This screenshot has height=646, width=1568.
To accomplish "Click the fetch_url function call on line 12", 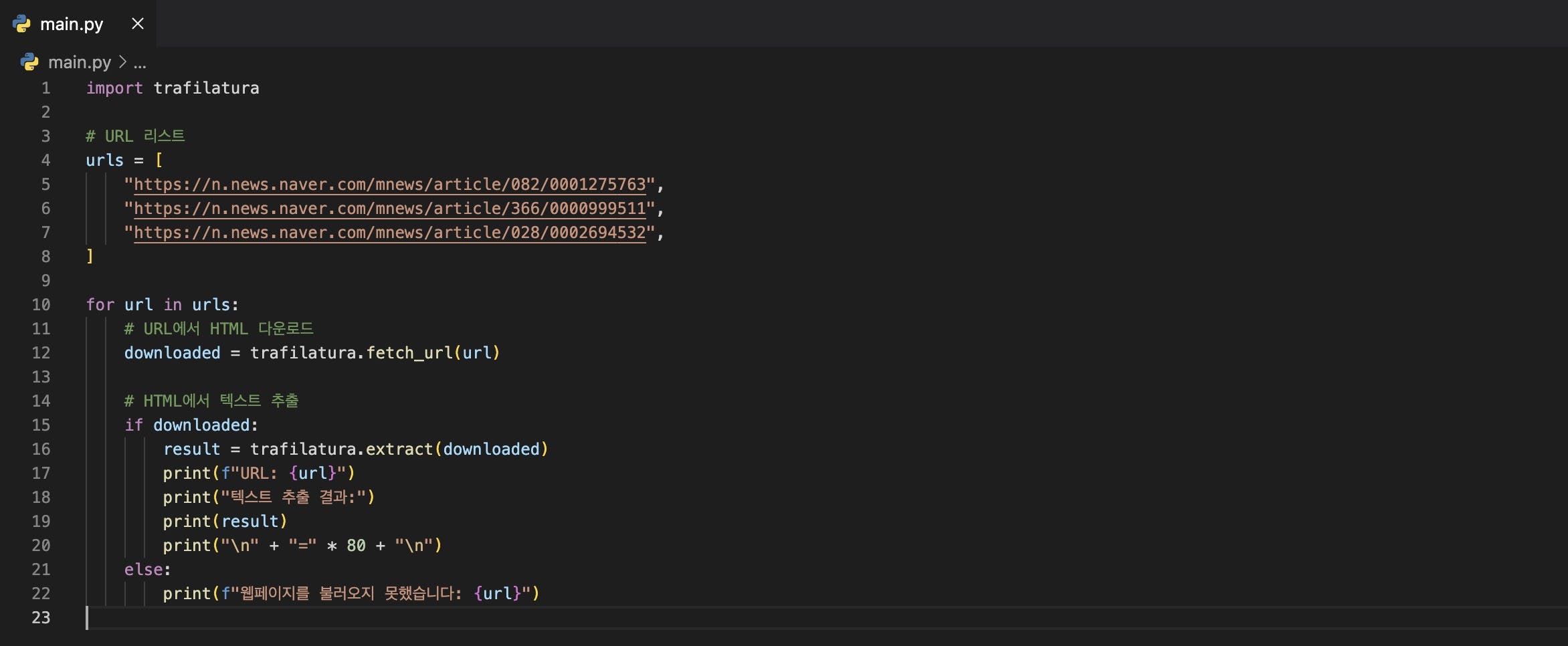I will (409, 353).
